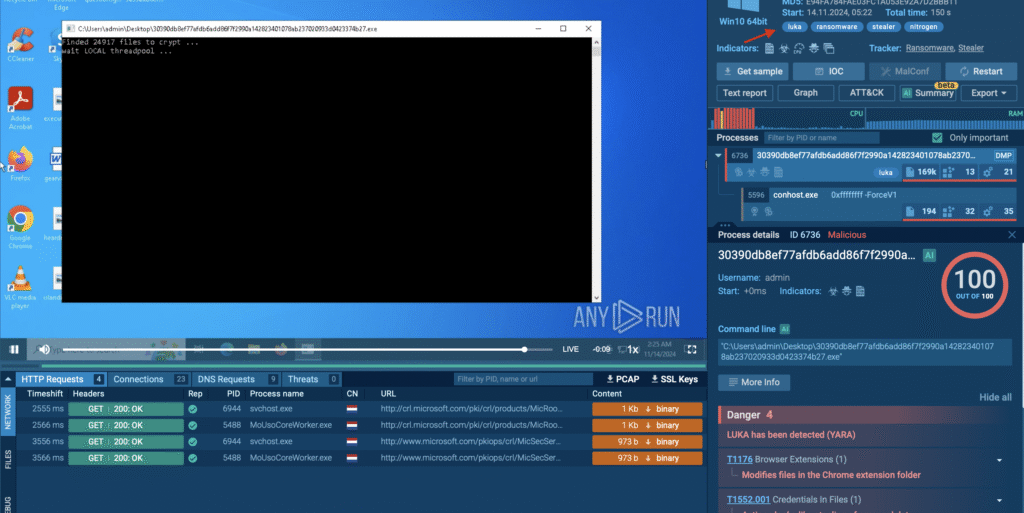Click the biohazard indicator icon in the header
1024x513 pixels.
click(784, 48)
